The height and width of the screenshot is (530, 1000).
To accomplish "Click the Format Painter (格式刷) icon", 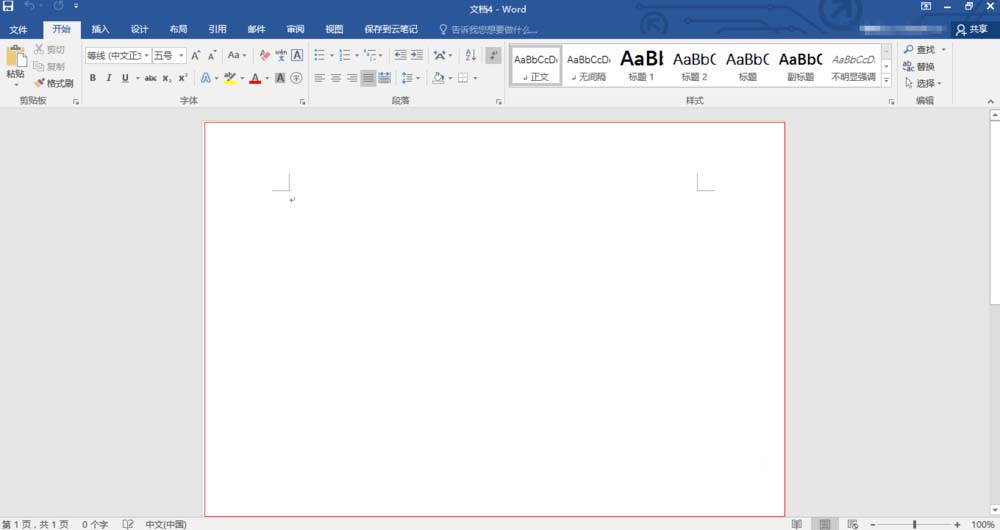I will [53, 83].
